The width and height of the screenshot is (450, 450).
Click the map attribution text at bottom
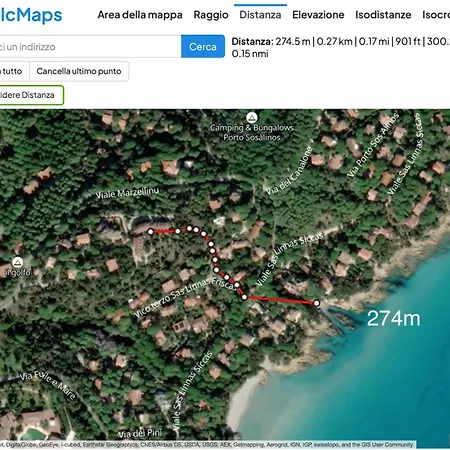click(207, 445)
